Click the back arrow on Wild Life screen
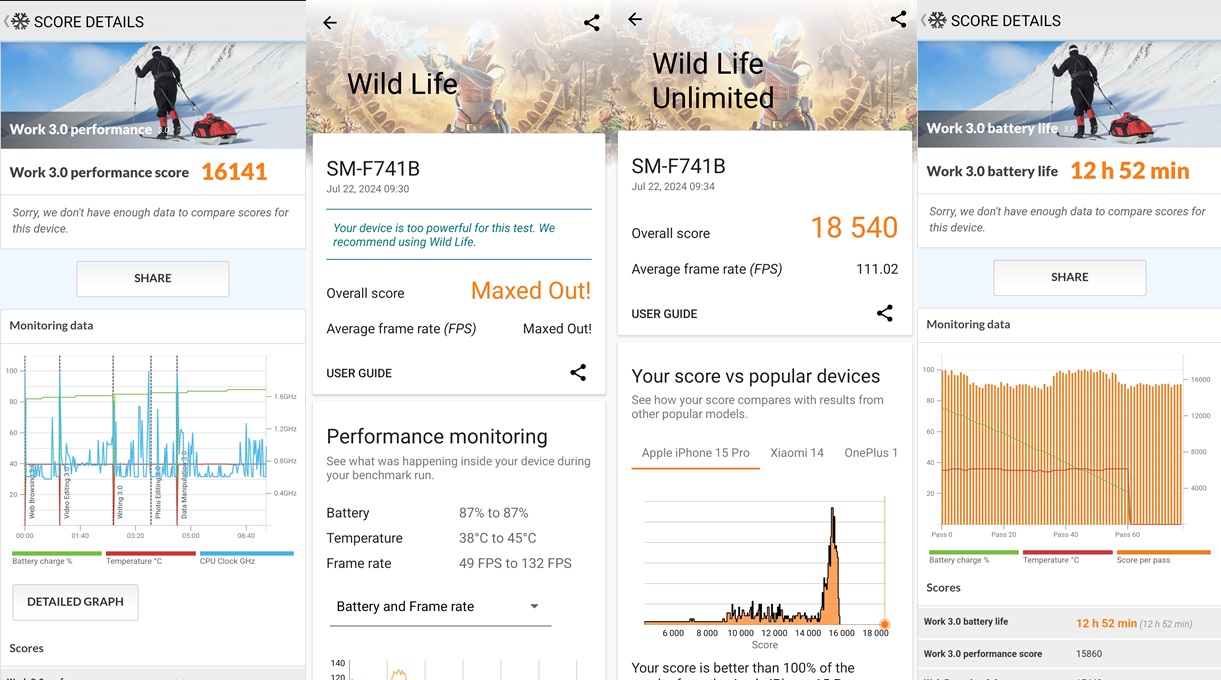1221x680 pixels. (330, 23)
